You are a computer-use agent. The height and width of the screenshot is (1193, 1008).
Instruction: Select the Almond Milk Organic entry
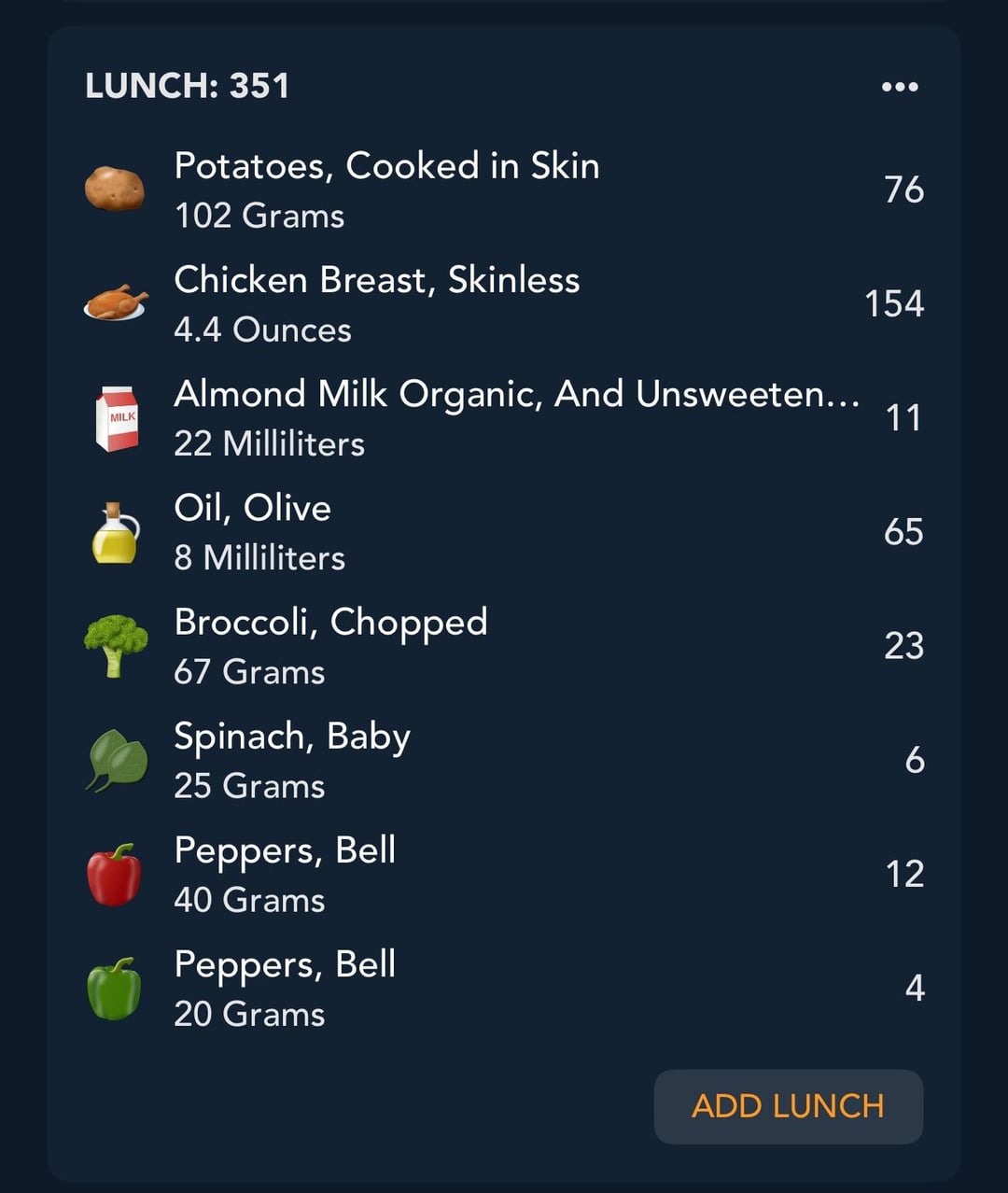[504, 417]
